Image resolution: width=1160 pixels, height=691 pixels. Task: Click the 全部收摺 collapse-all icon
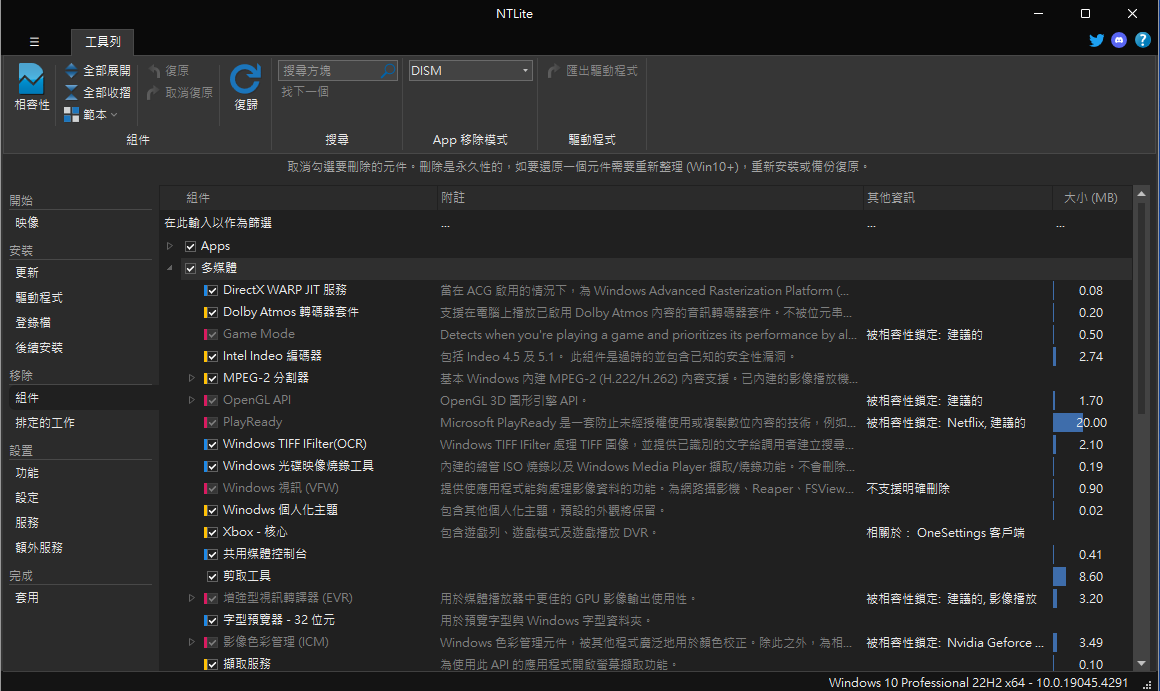tap(71, 92)
